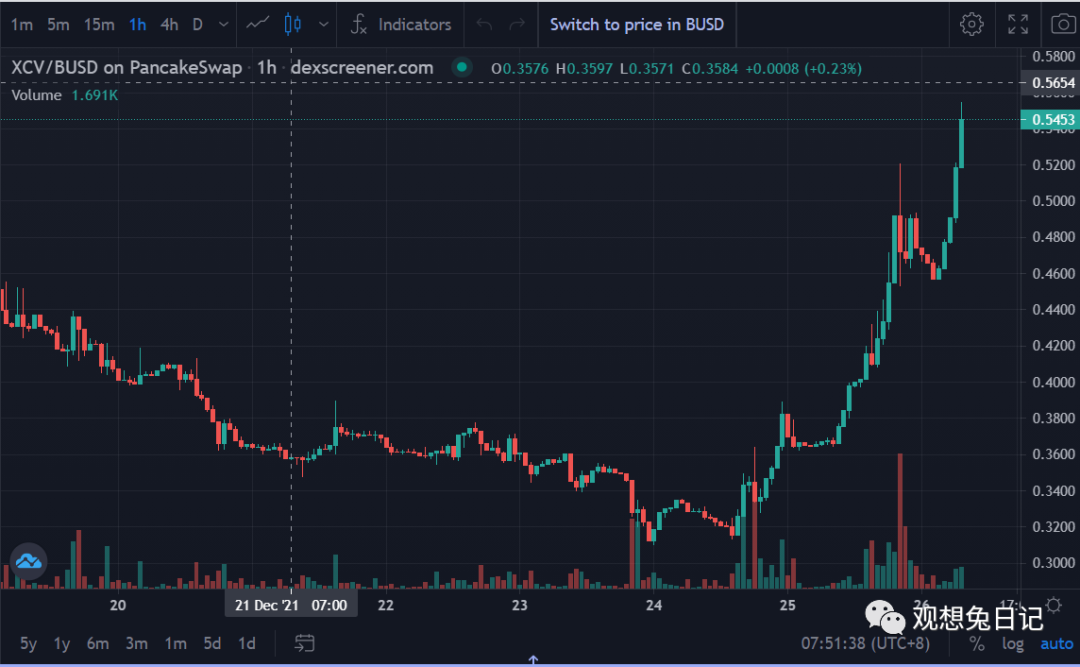The image size is (1080, 667).
Task: Choose the line chart style icon
Action: coord(258,24)
